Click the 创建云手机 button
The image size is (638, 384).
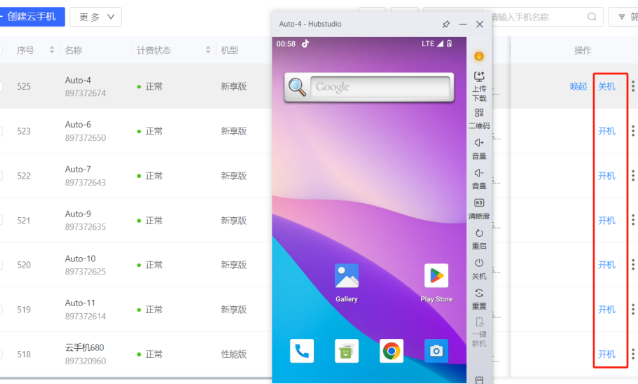(x=32, y=17)
